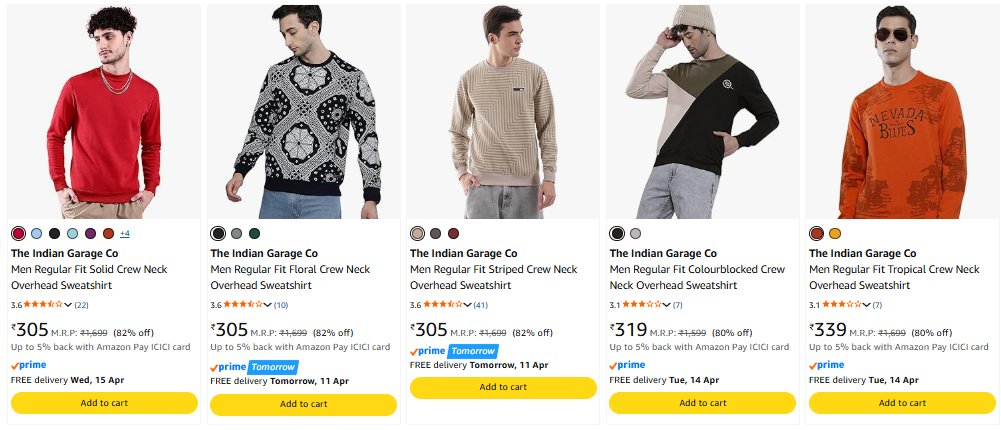Click Add to cart for the Tropical sweatshirt
Image resolution: width=1001 pixels, height=430 pixels.
pyautogui.click(x=902, y=403)
